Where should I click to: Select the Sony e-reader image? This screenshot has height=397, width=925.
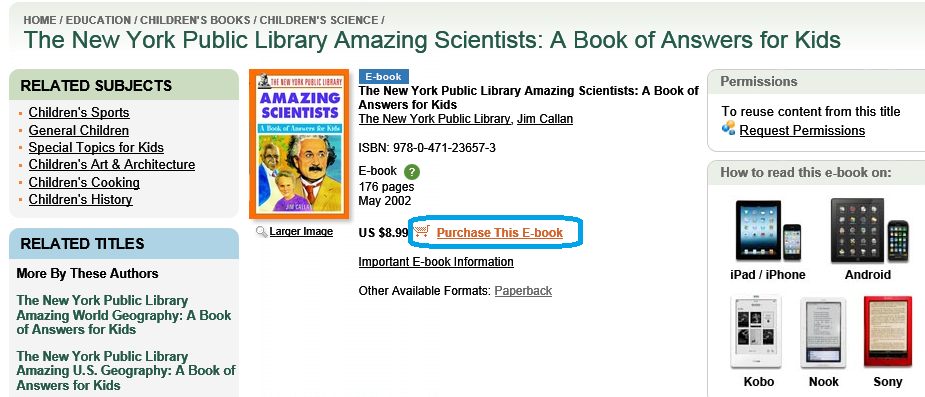pos(887,332)
